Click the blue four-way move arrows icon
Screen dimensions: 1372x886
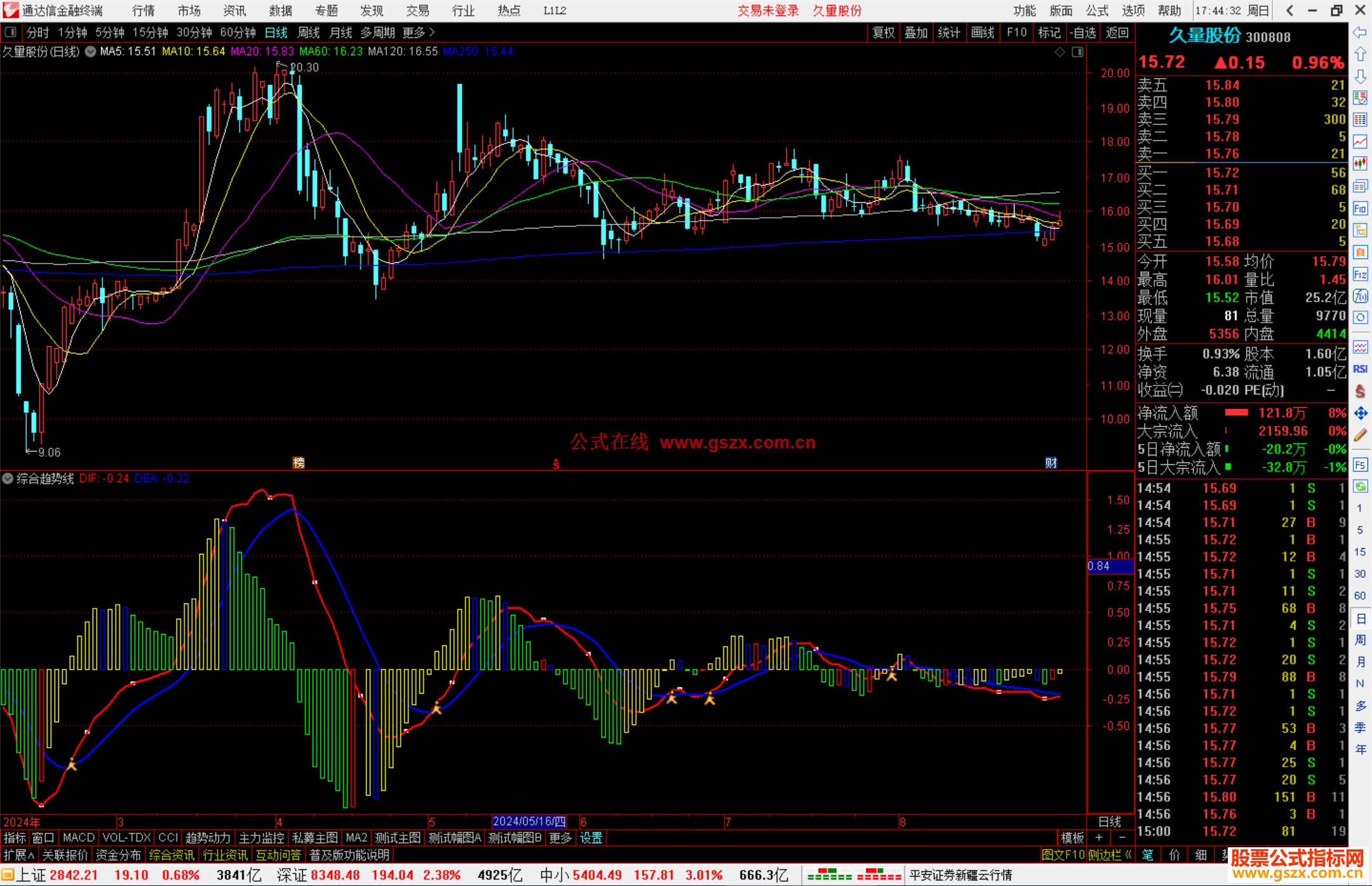(1360, 413)
